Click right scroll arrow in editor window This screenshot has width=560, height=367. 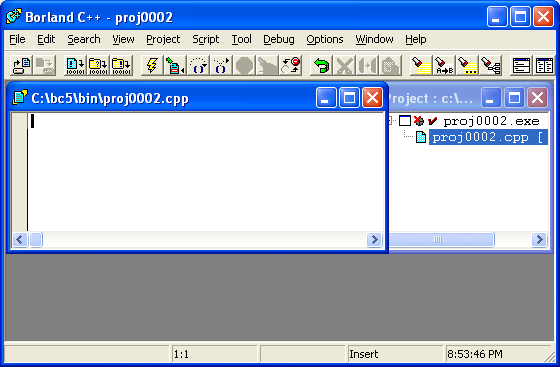click(x=374, y=239)
